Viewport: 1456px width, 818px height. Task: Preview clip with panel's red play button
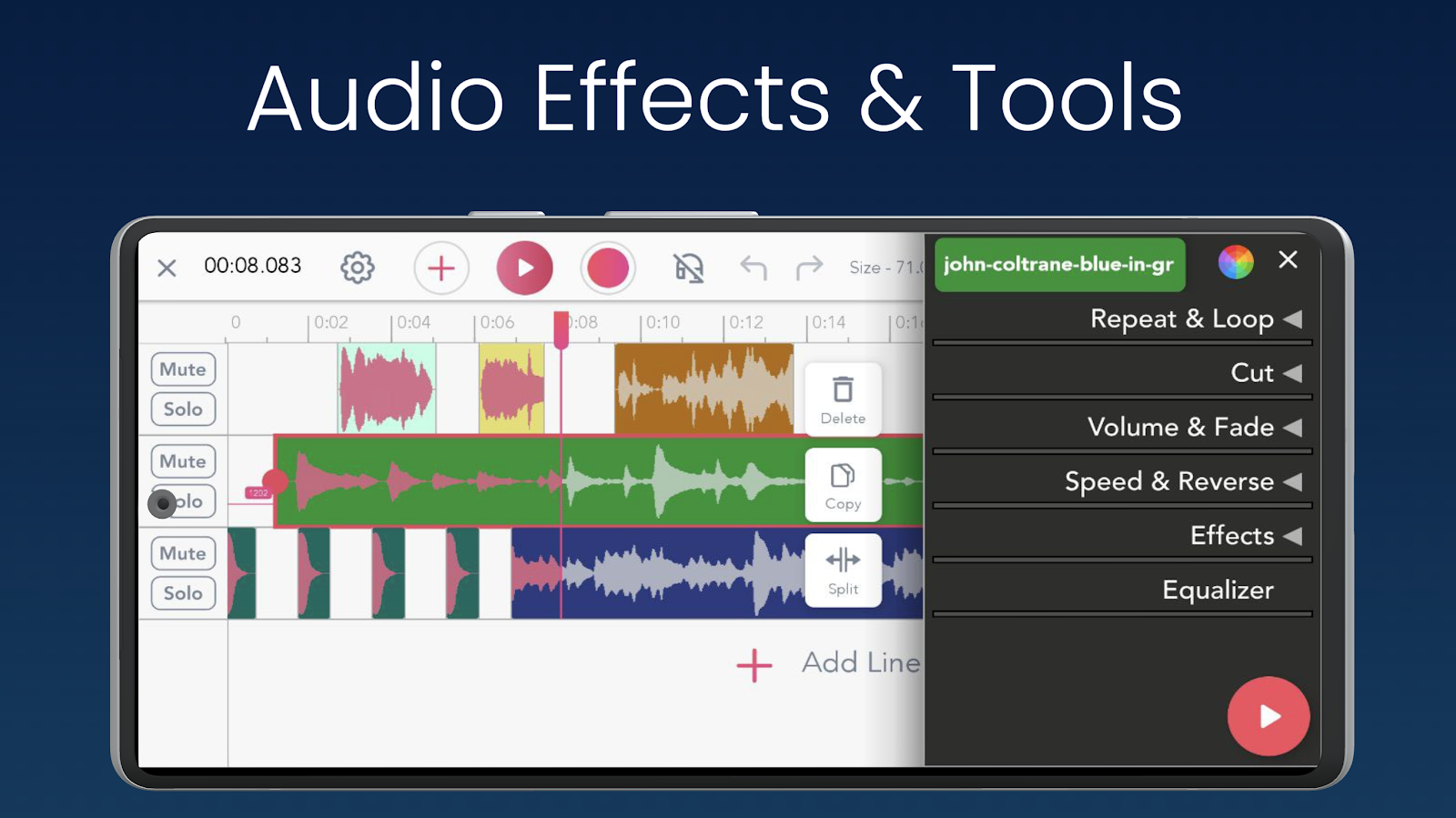(x=1269, y=716)
